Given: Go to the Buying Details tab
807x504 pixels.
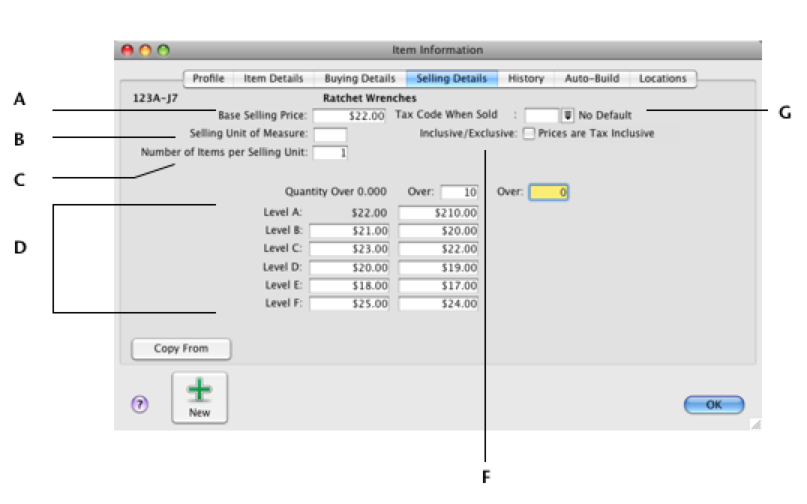Looking at the screenshot, I should click(360, 78).
